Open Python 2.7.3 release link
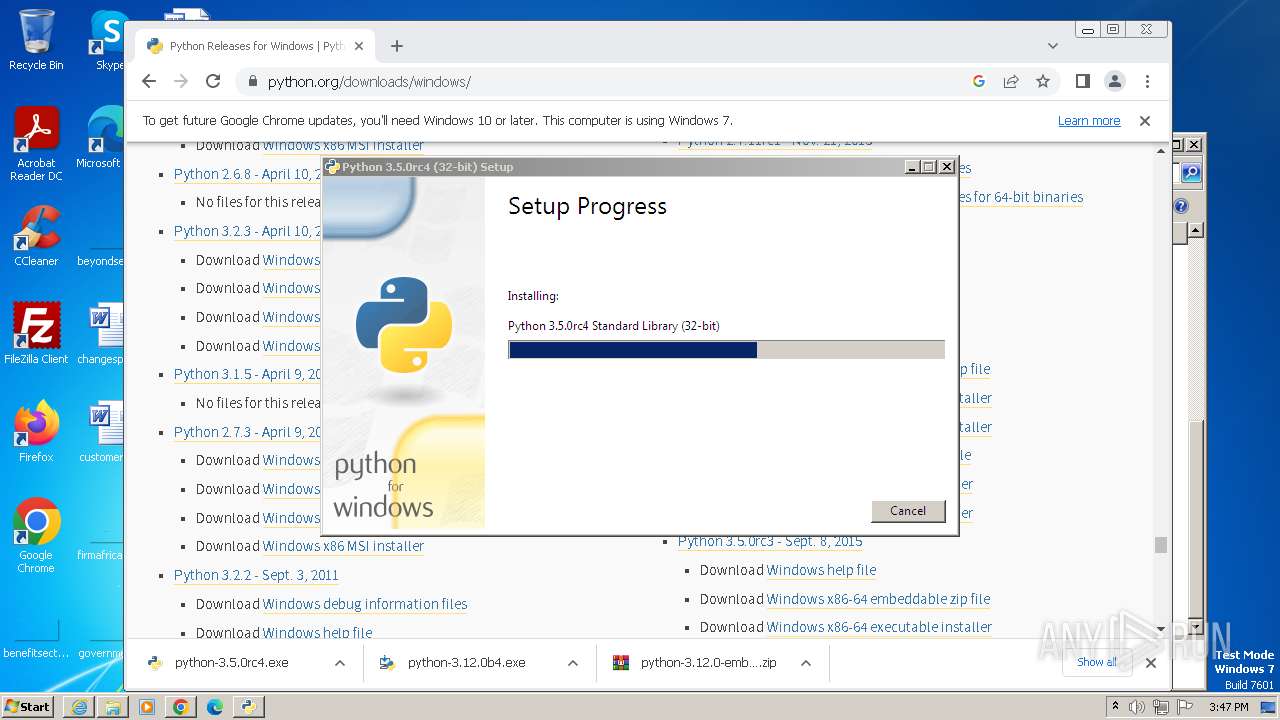 [x=247, y=432]
